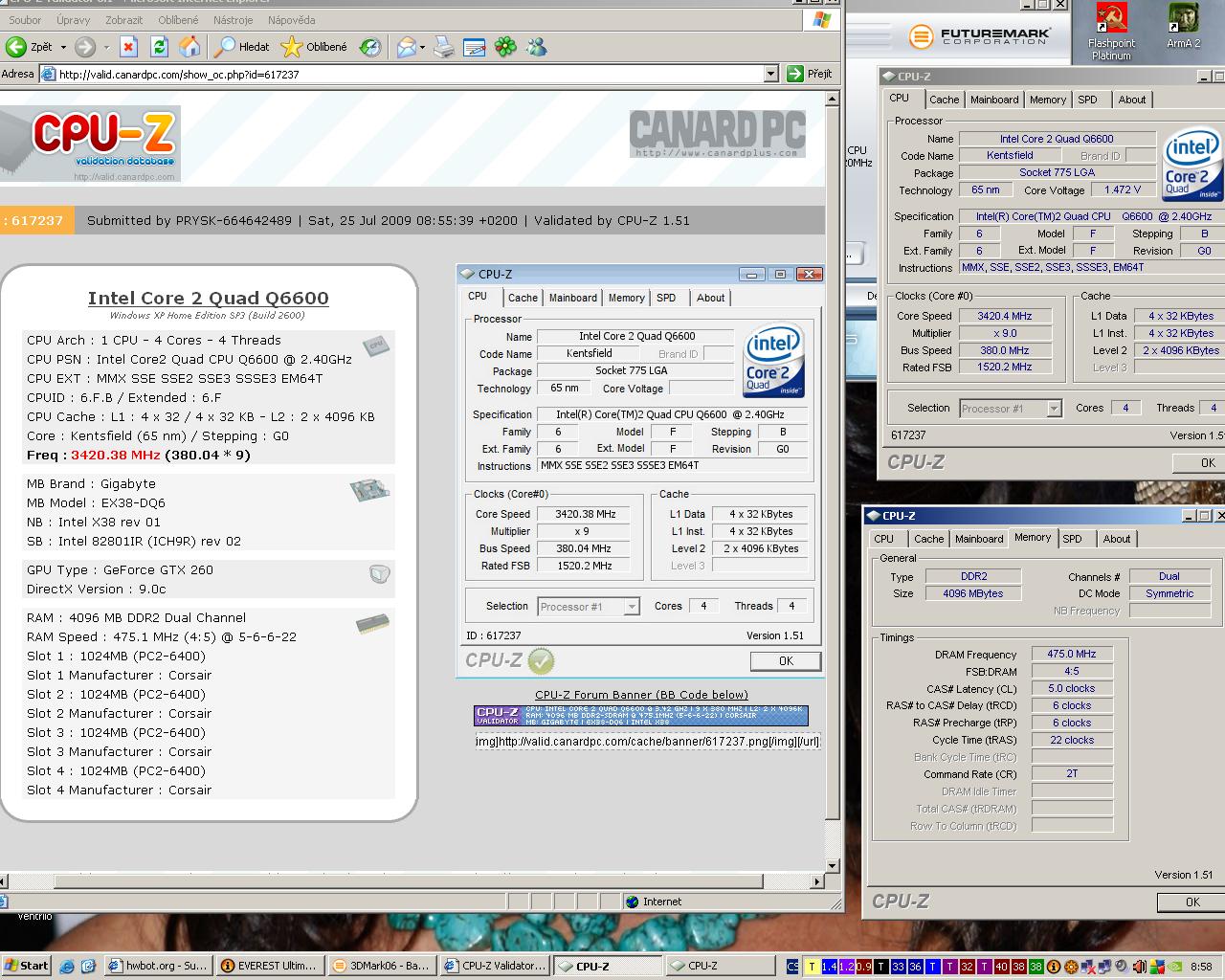This screenshot has height=980, width=1225.
Task: Open the Forward button history dropdown arrow
Action: click(105, 46)
